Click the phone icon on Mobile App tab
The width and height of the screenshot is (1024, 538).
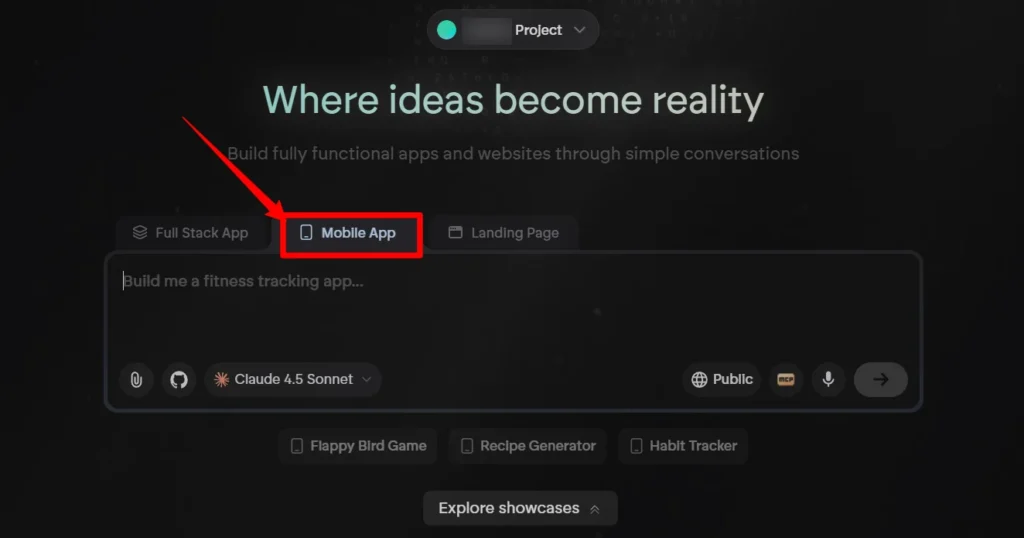[x=306, y=232]
